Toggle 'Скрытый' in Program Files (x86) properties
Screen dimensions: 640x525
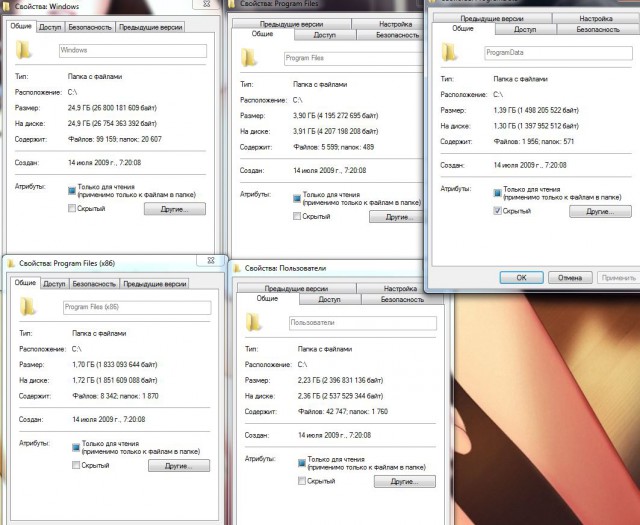76,465
